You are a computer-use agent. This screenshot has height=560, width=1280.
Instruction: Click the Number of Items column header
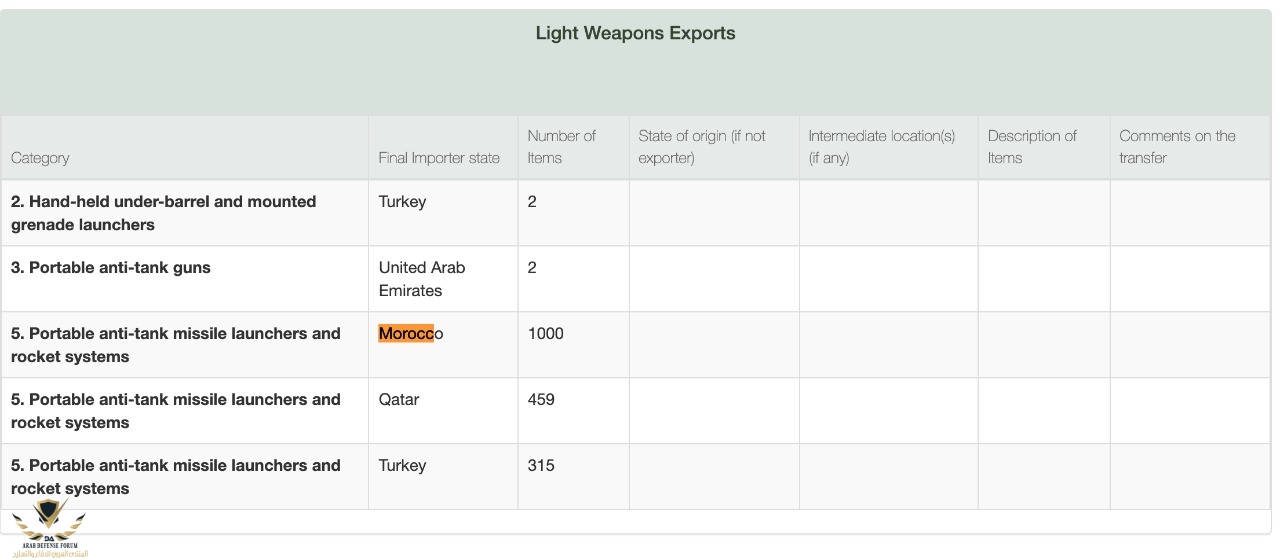[561, 147]
